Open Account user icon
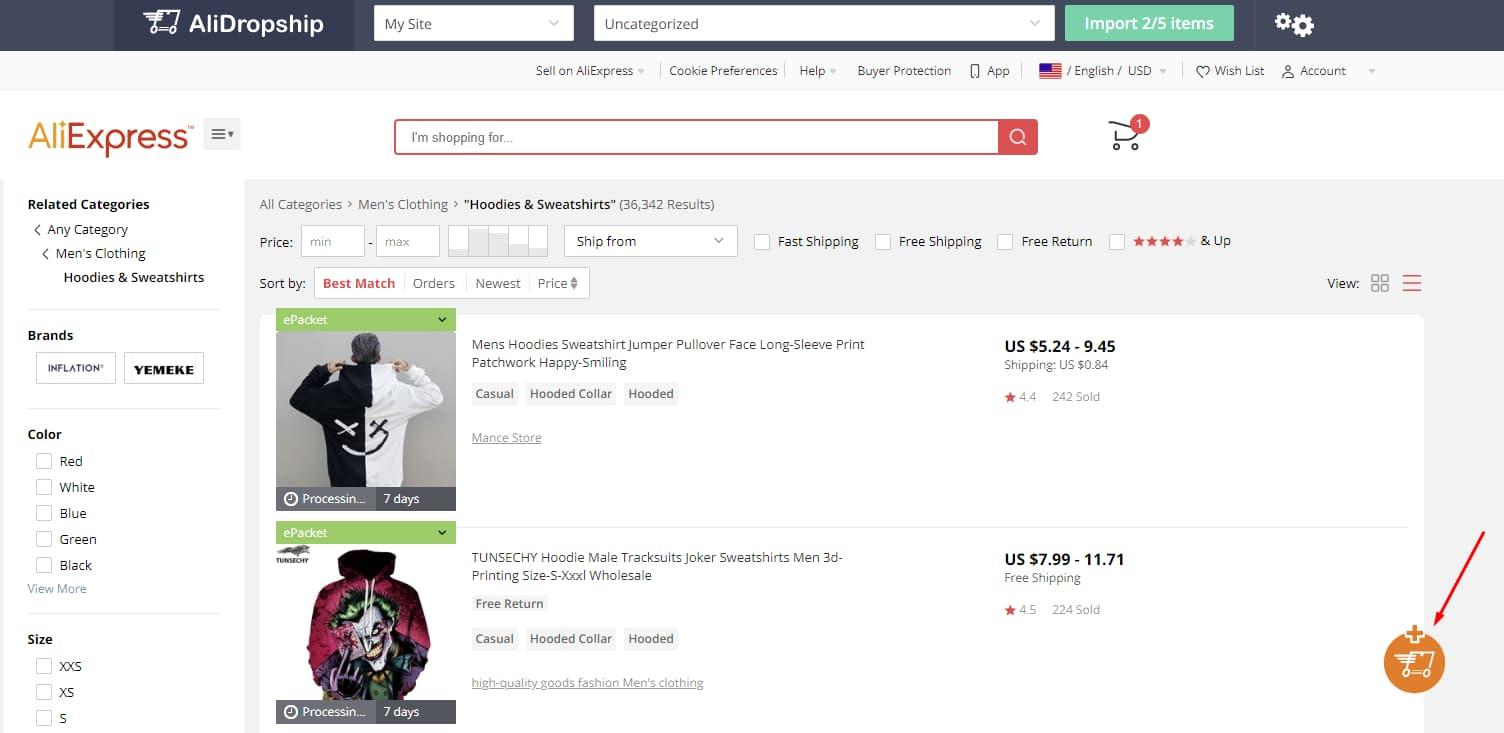Image resolution: width=1504 pixels, height=733 pixels. (x=1288, y=71)
